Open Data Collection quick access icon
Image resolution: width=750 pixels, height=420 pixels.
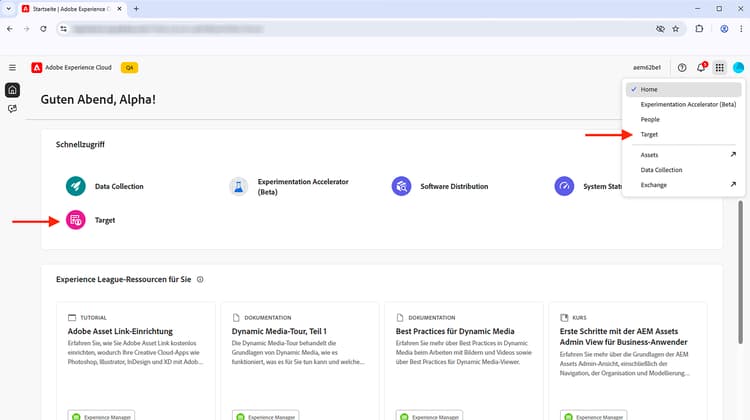76,186
